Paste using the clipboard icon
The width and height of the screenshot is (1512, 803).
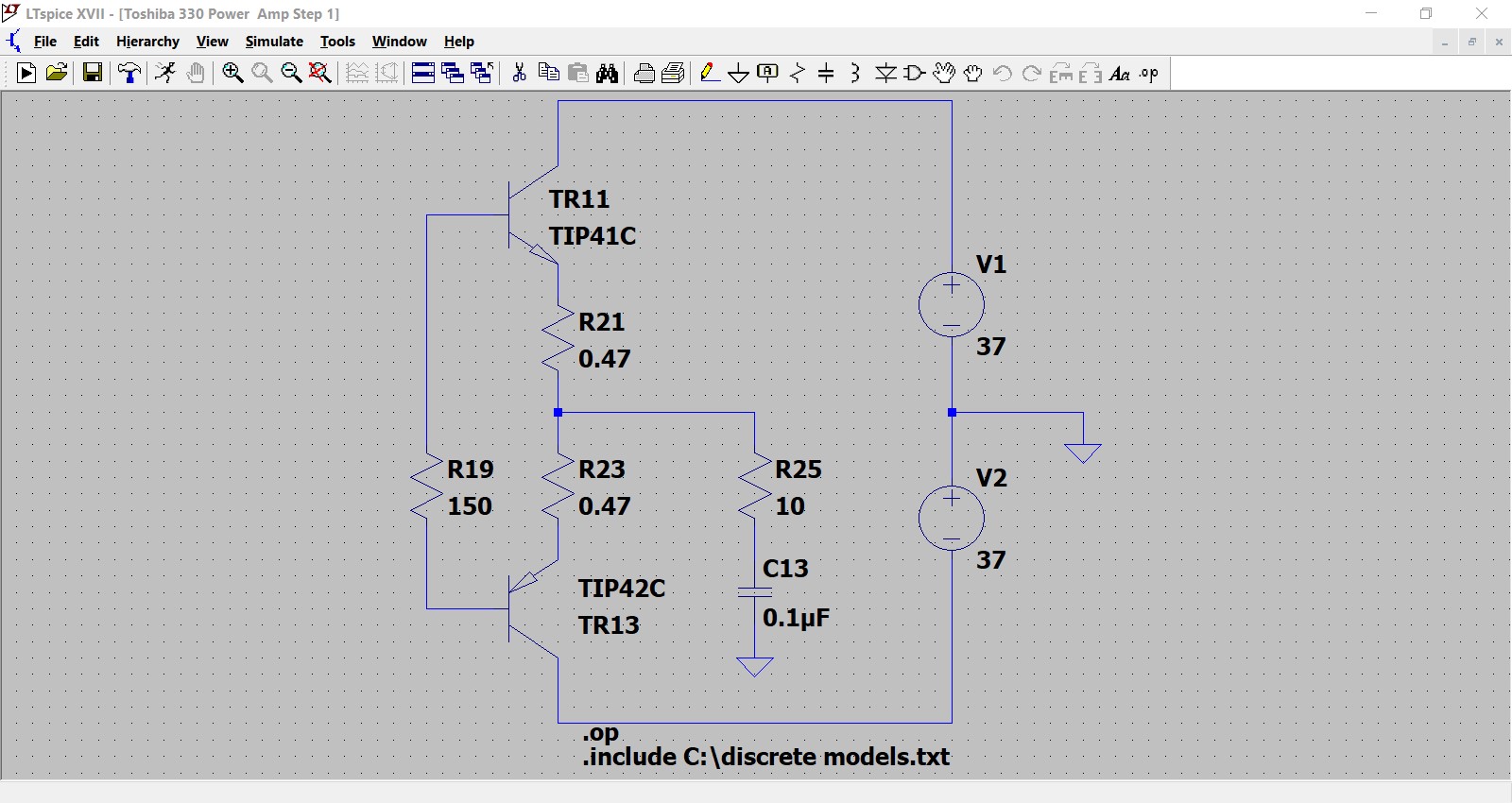[x=578, y=73]
